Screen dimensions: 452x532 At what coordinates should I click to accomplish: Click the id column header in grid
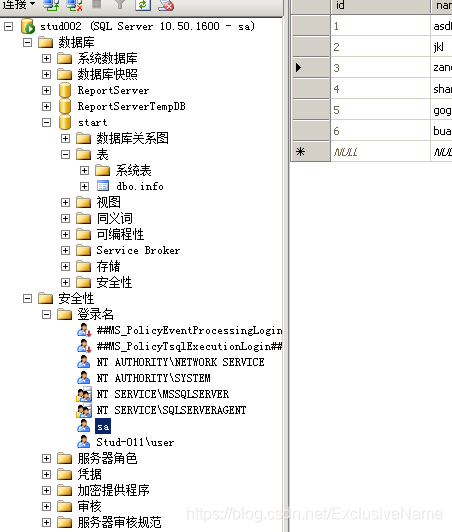[380, 6]
